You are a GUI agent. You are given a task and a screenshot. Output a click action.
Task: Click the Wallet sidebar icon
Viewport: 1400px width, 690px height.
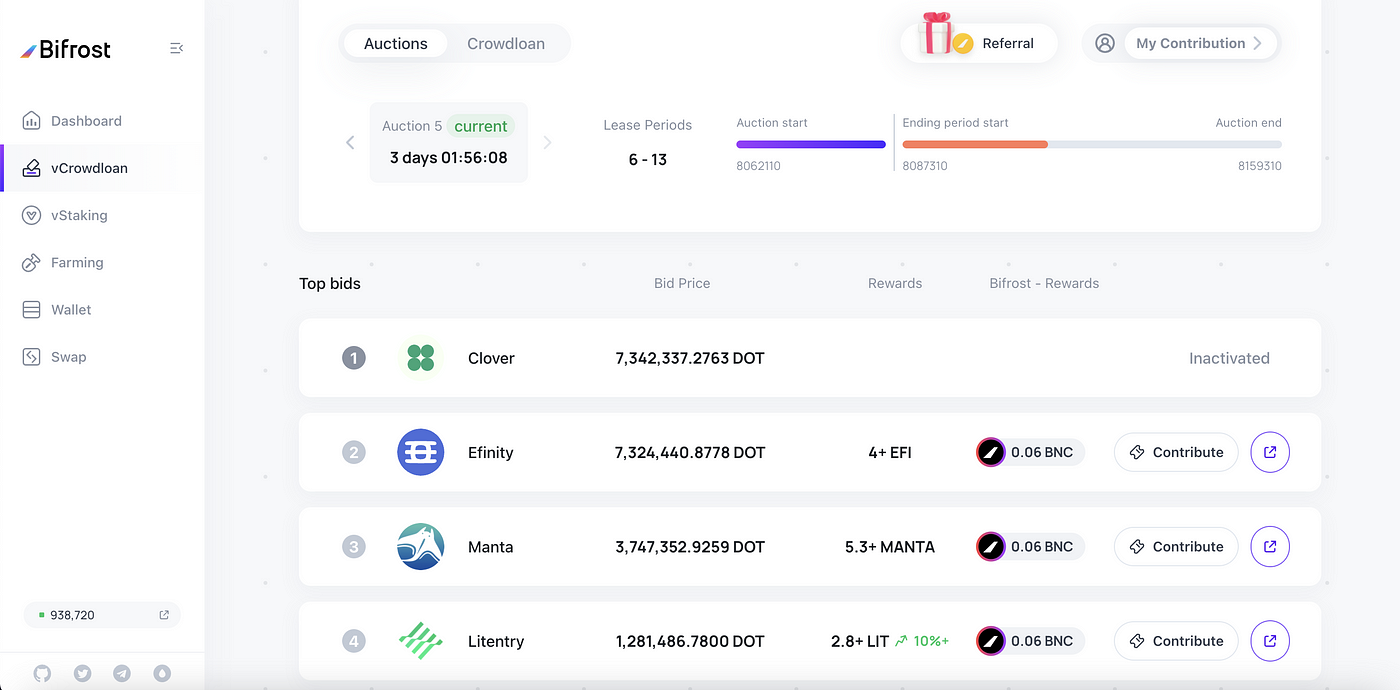(x=32, y=310)
